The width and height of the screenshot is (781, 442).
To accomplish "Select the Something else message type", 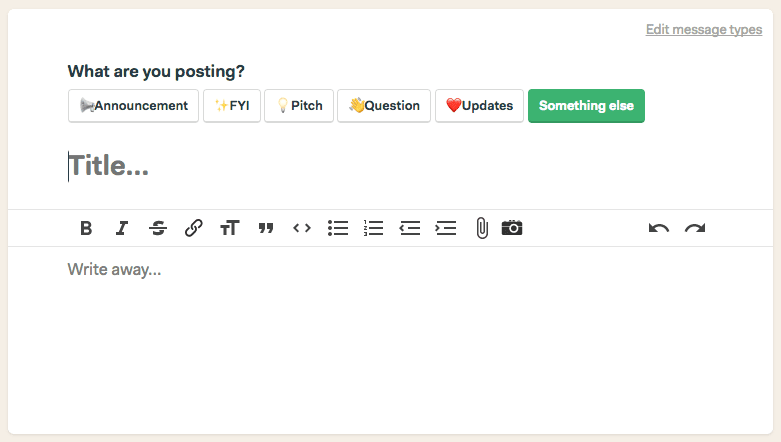I will point(586,106).
